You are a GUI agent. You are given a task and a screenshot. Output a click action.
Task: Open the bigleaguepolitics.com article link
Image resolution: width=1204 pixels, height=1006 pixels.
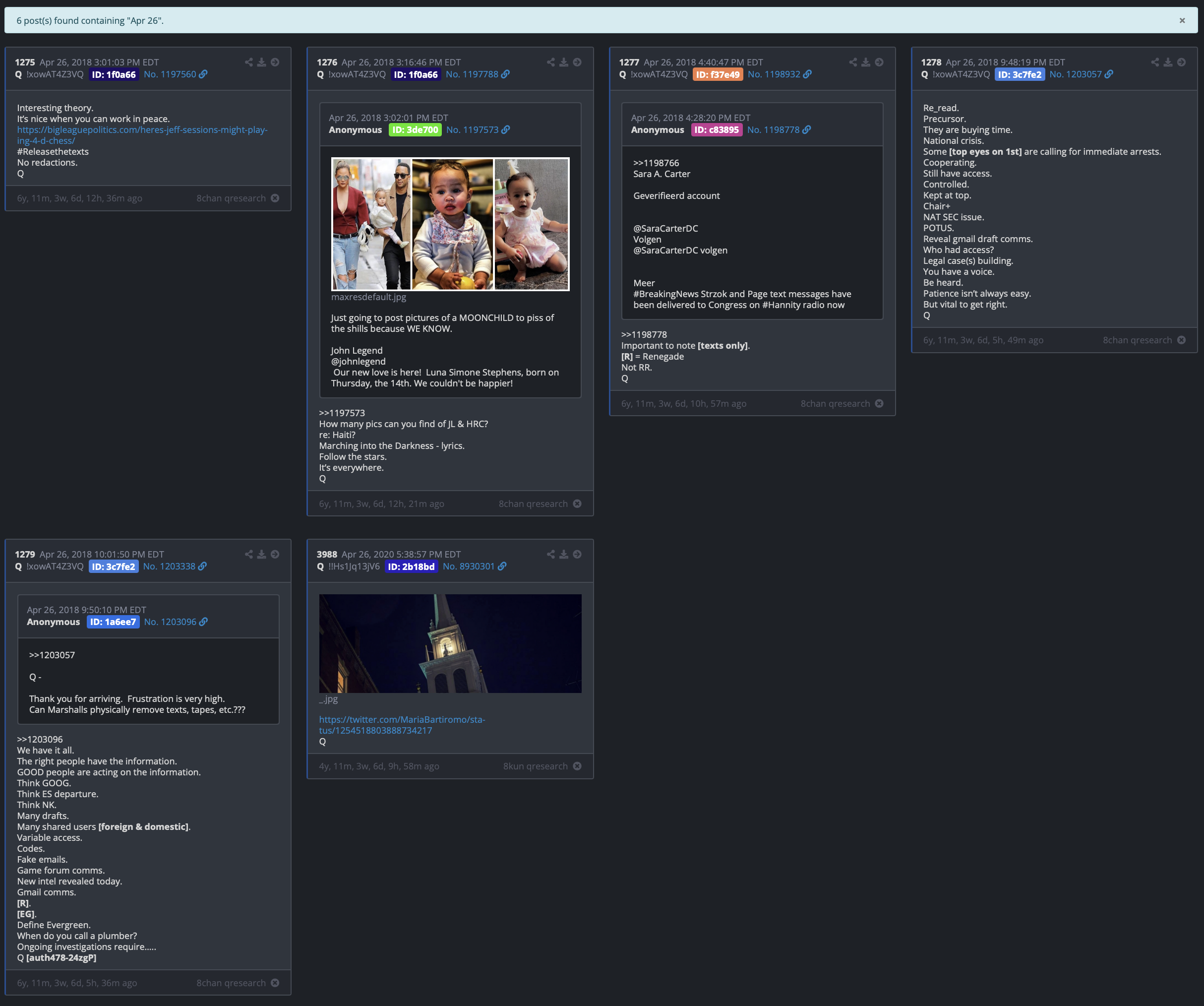click(142, 135)
